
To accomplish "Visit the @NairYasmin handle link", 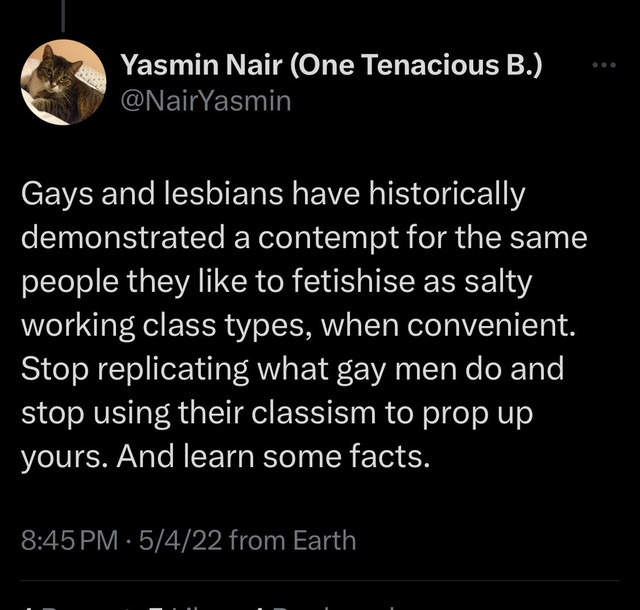I will tap(206, 101).
